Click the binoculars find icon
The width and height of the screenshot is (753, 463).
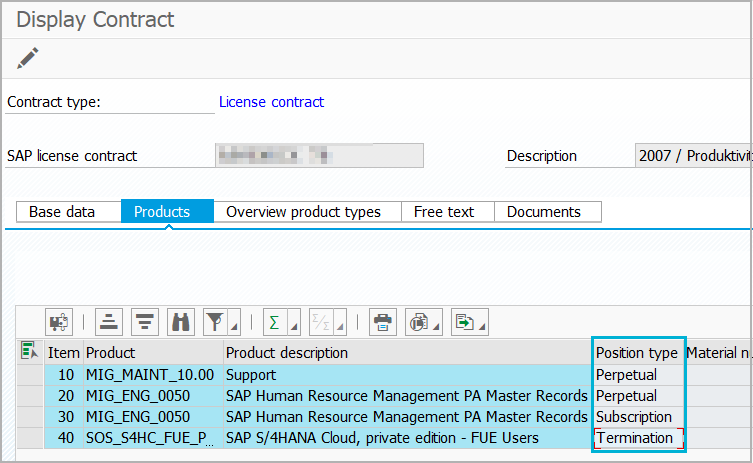(181, 322)
